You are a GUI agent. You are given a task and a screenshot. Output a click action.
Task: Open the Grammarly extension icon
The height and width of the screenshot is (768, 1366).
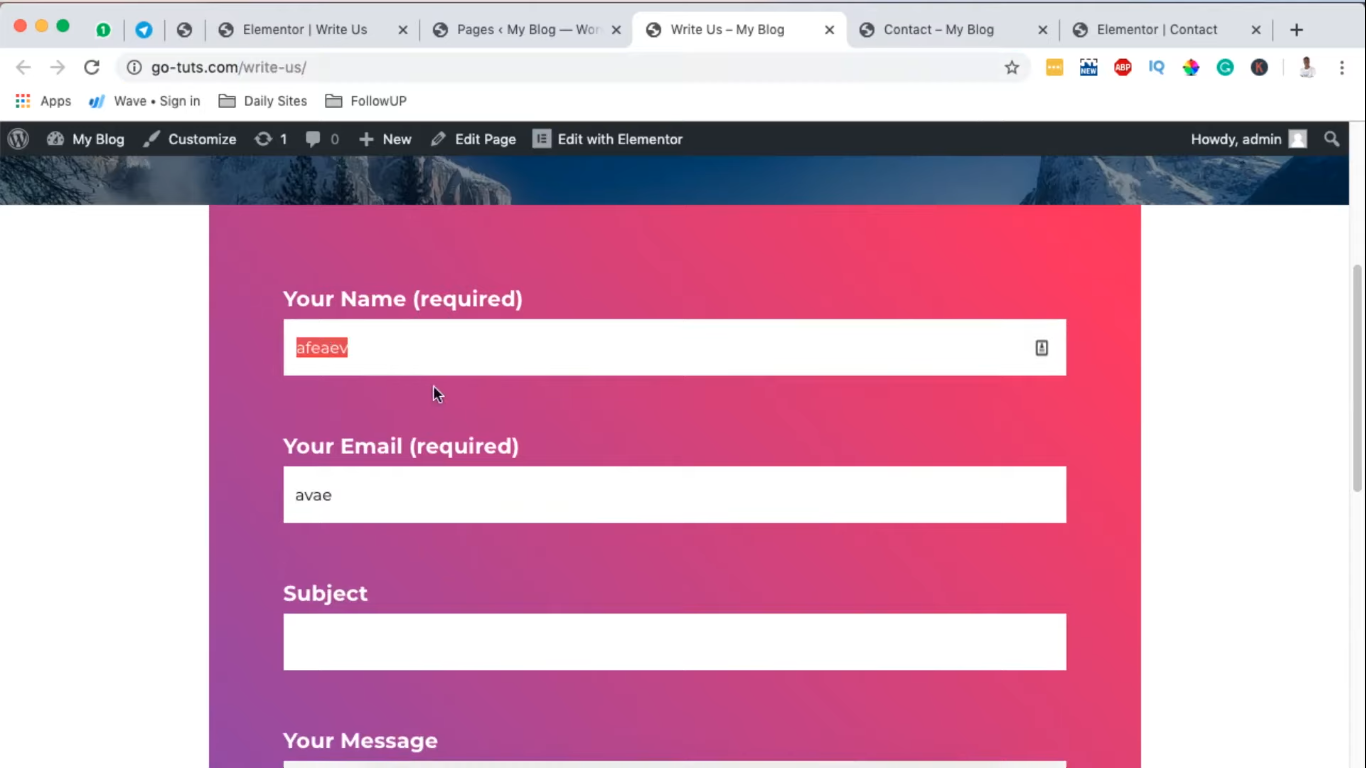[x=1225, y=67]
